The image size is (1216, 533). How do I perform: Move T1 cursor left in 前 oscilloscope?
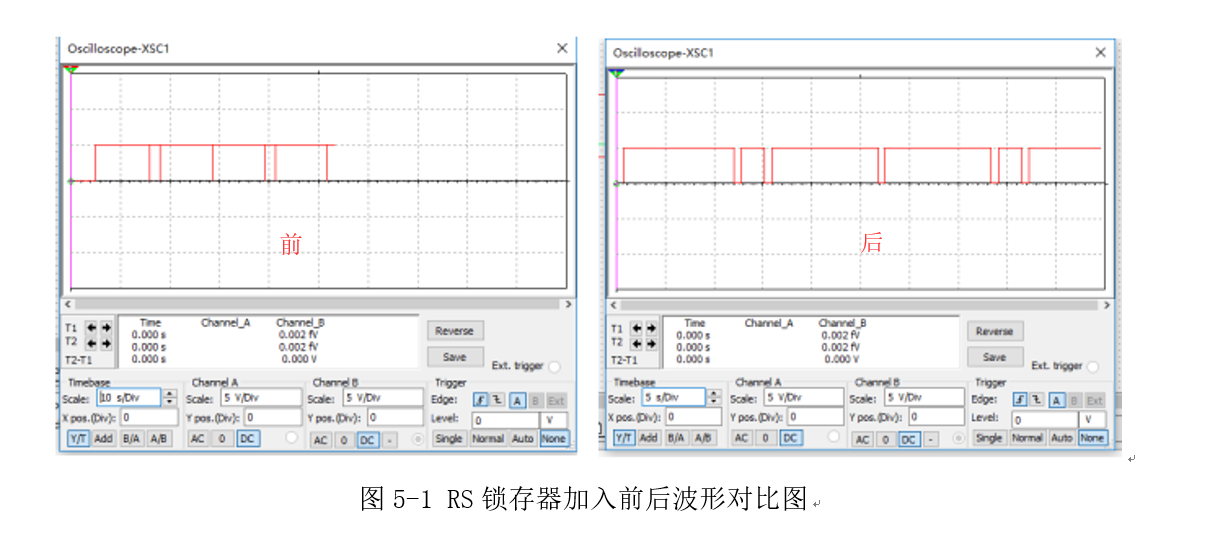coord(90,327)
